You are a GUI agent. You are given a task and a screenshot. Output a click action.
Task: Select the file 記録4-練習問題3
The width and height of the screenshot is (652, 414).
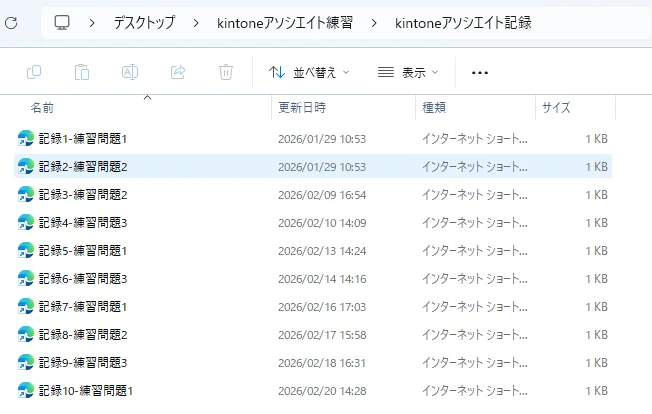pyautogui.click(x=83, y=222)
